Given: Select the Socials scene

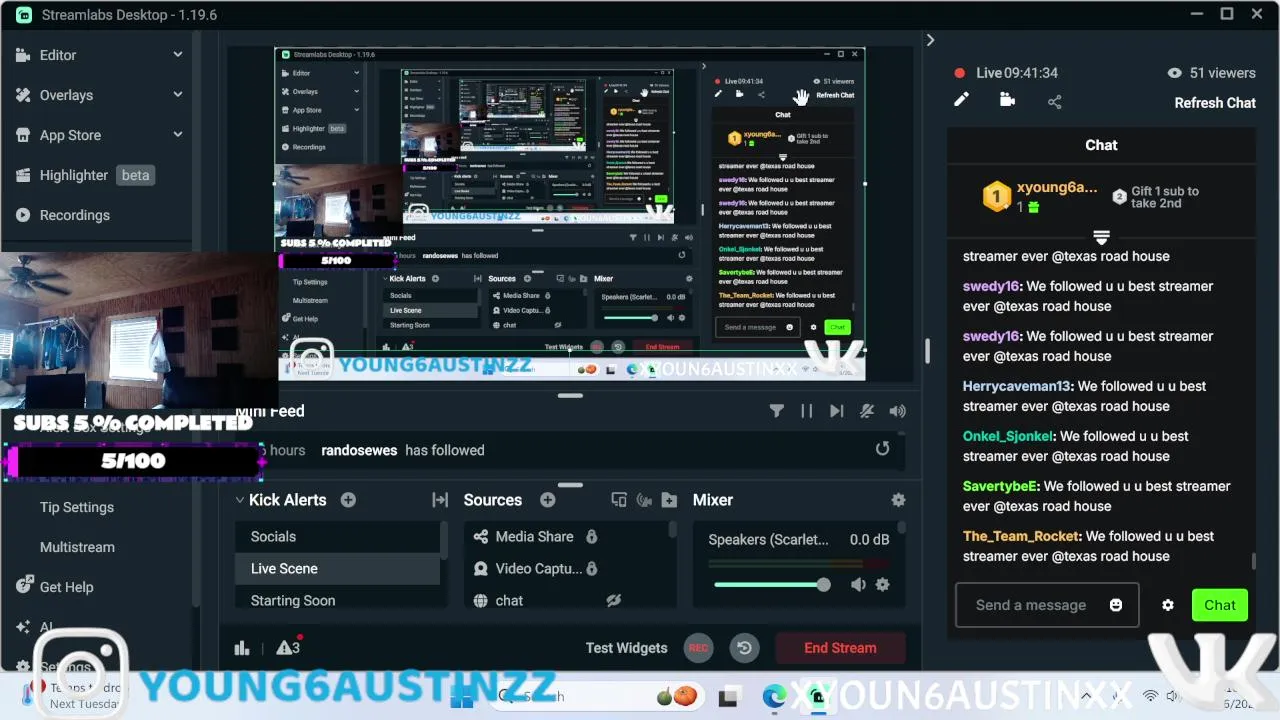Looking at the screenshot, I should point(337,537).
